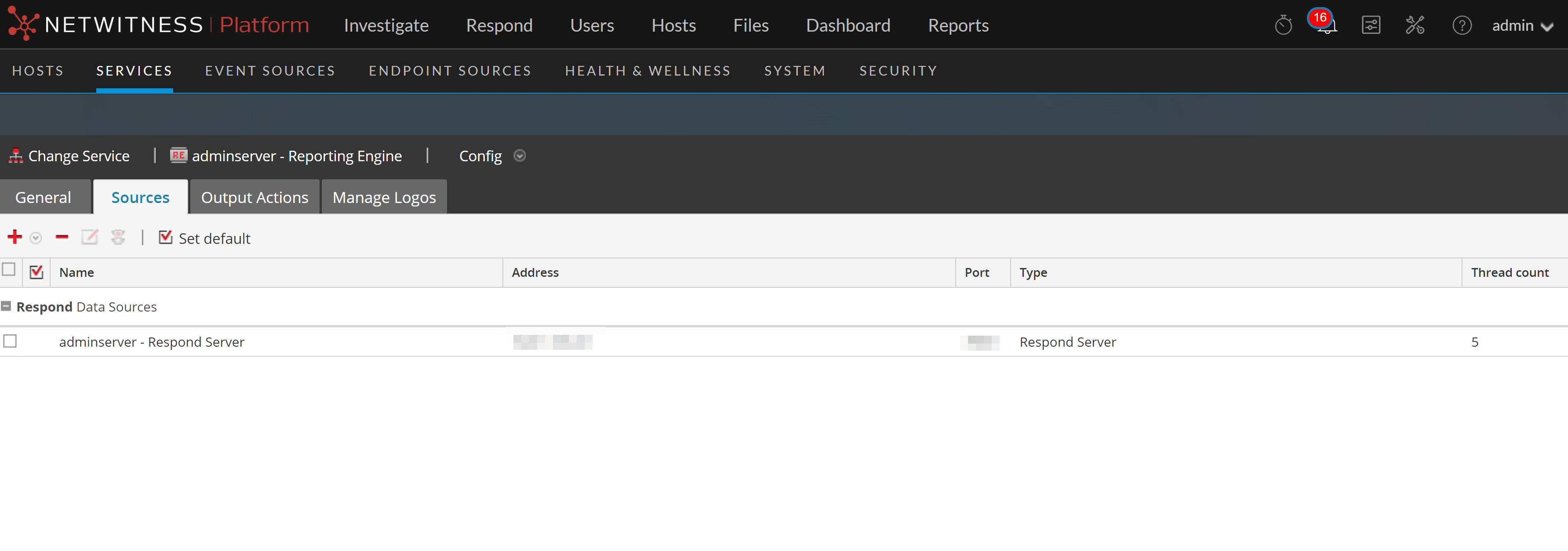Open the Manage Logos tab
1568x551 pixels.
coord(384,198)
